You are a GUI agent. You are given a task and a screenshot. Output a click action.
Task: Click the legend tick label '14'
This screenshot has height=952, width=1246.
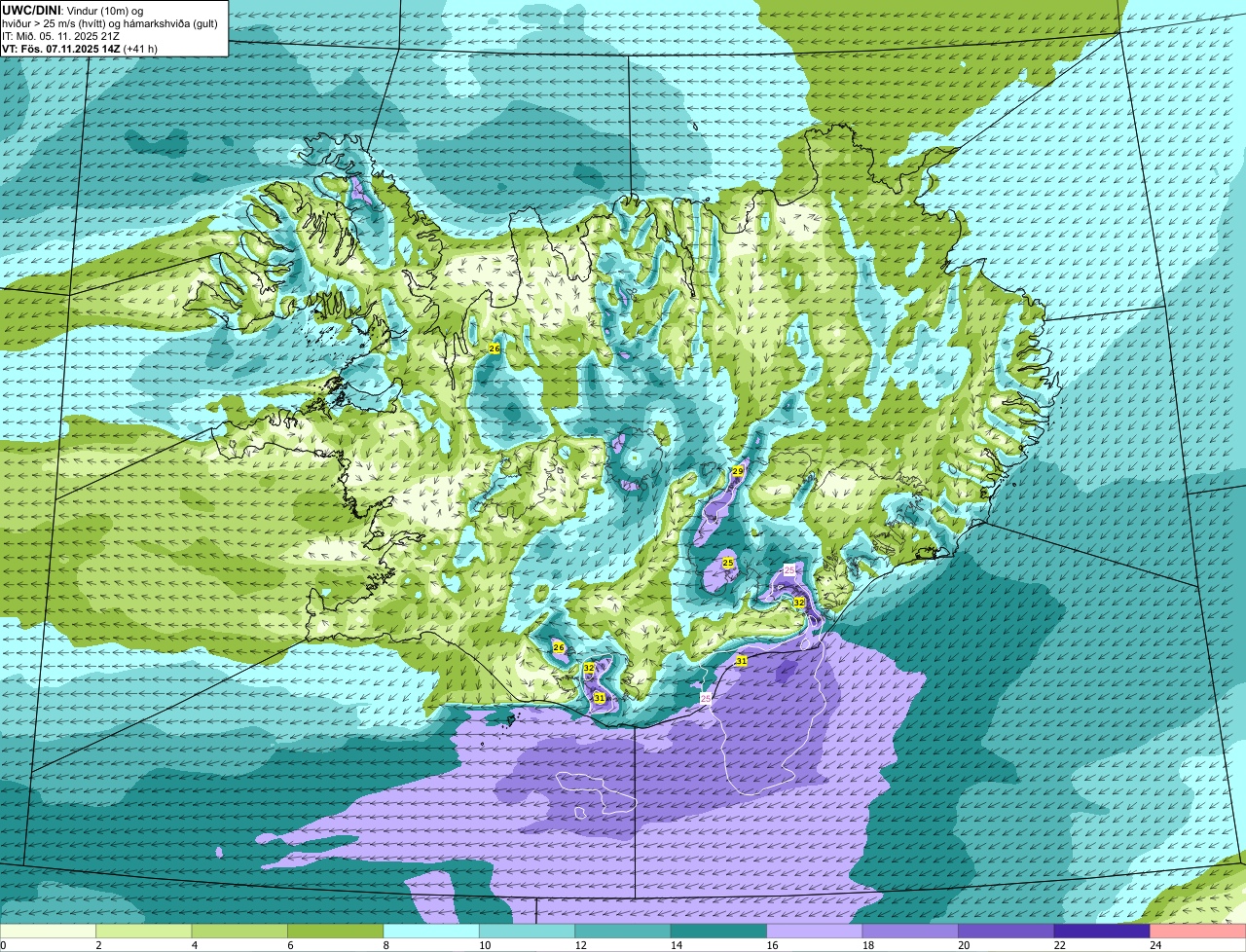676,945
